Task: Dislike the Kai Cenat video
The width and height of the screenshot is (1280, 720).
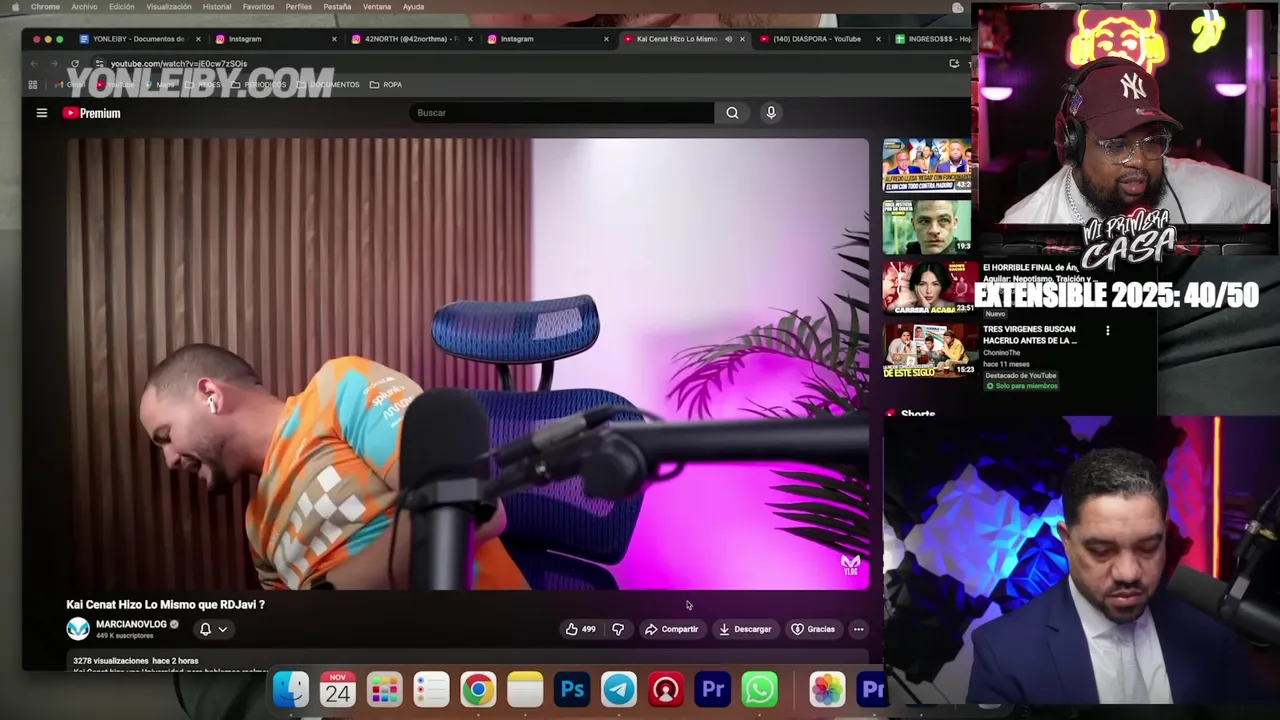Action: 618,629
